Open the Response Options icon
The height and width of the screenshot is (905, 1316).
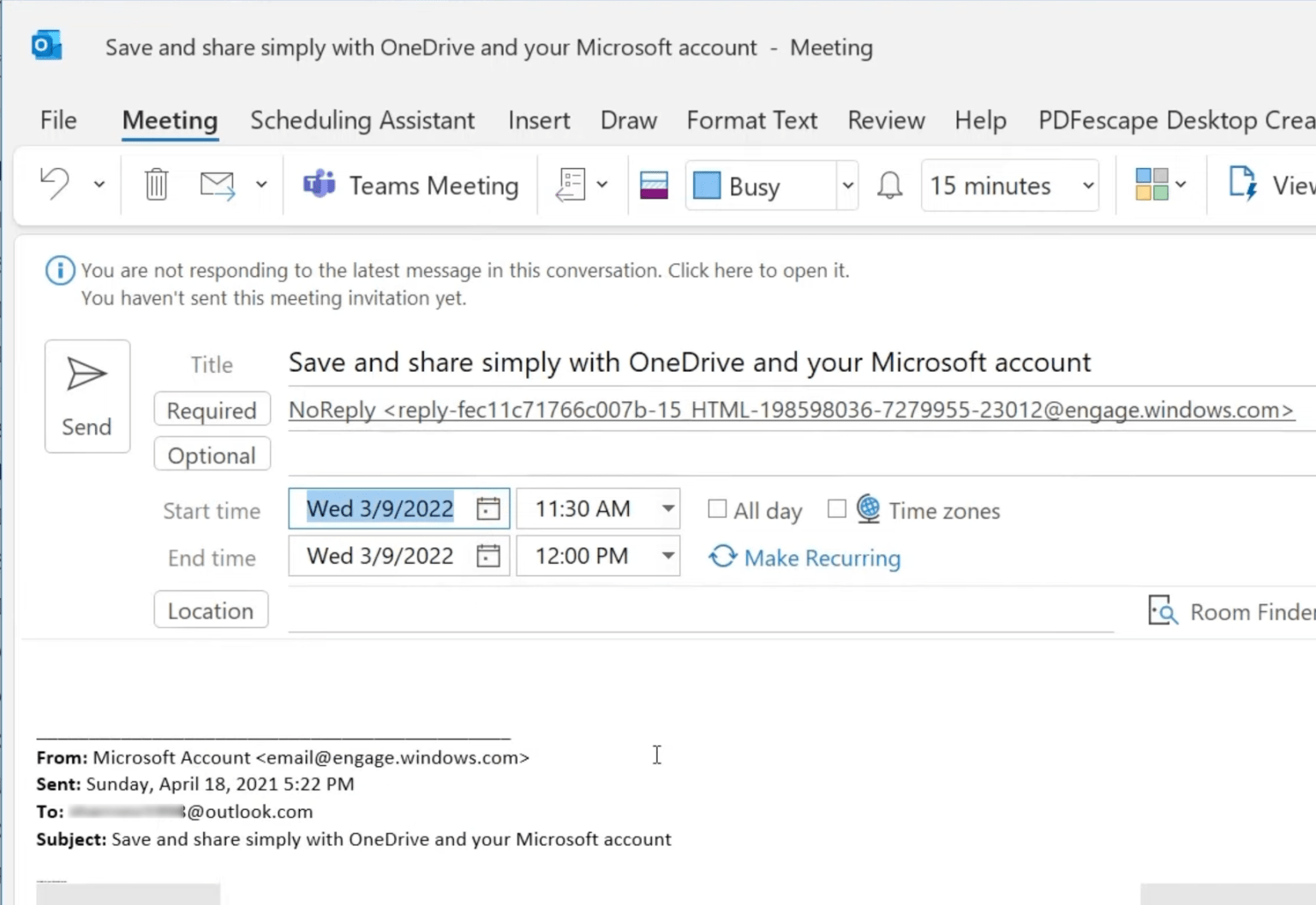click(x=571, y=185)
